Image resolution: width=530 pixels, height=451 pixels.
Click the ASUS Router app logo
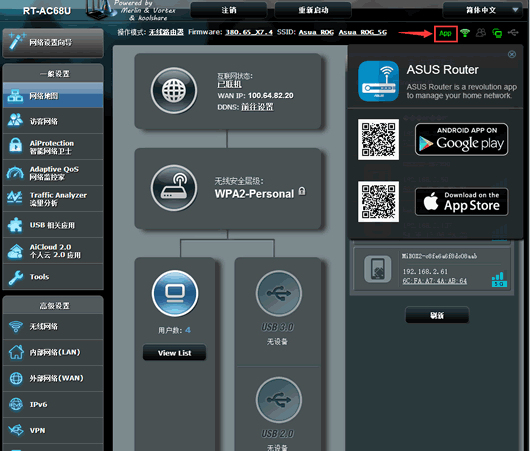(x=378, y=81)
